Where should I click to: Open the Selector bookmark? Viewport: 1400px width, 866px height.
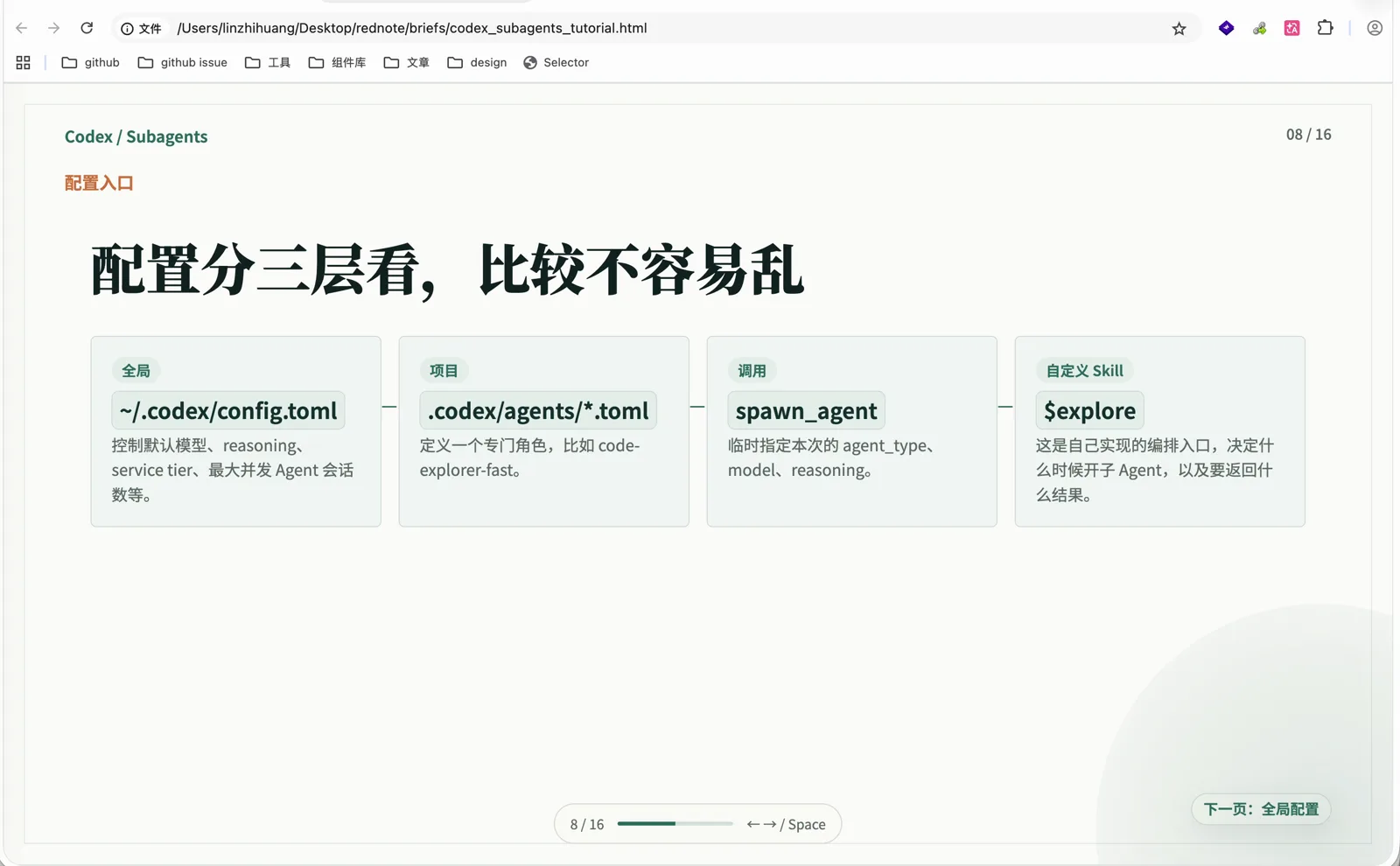click(x=556, y=63)
